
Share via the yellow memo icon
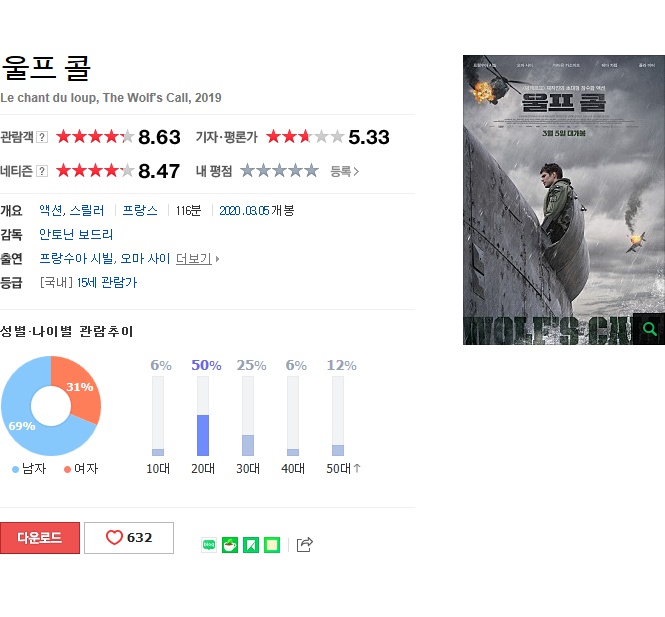point(272,545)
